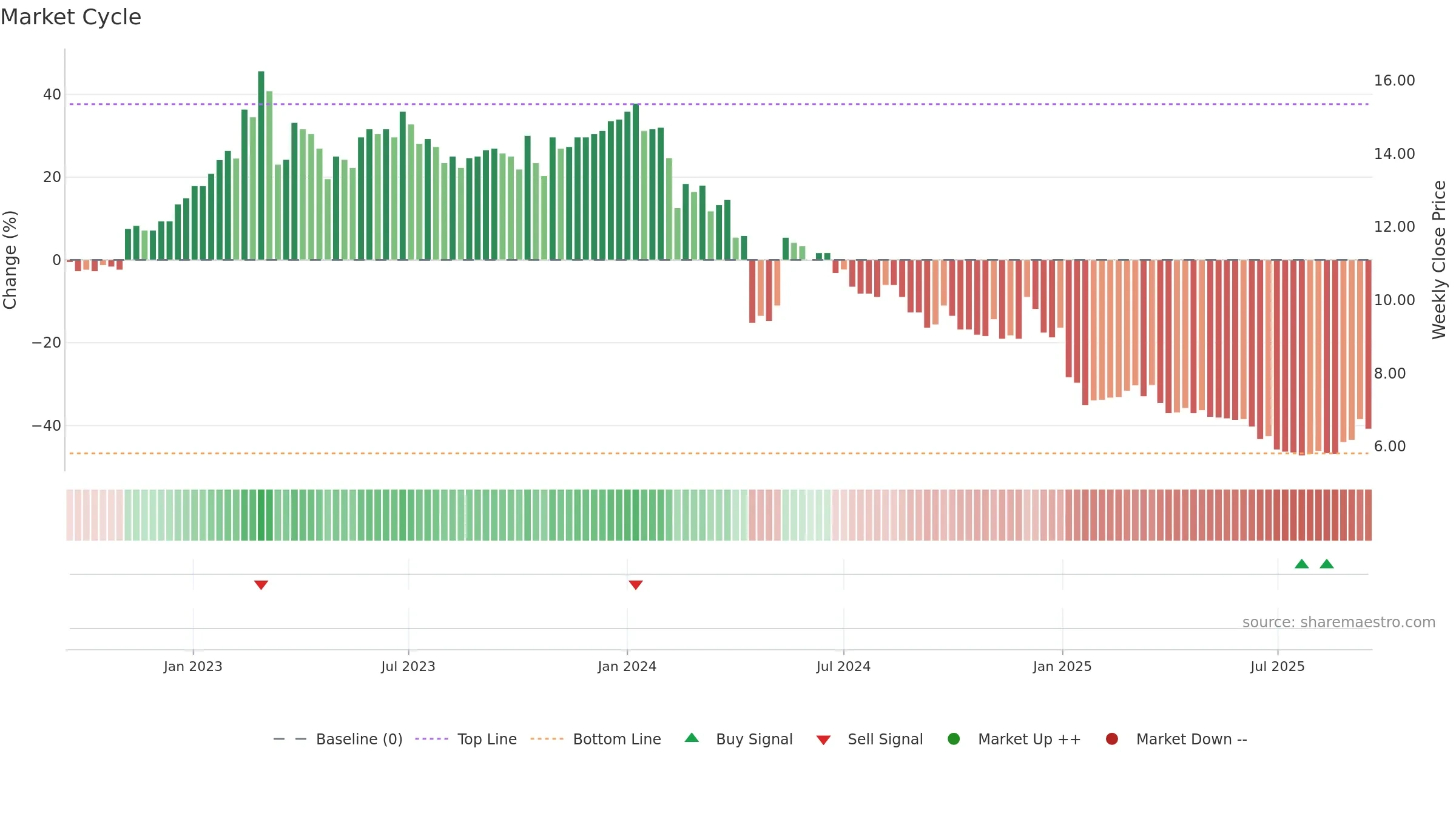This screenshot has width=1456, height=819.
Task: Click the Market Cycle chart title
Action: [x=71, y=17]
